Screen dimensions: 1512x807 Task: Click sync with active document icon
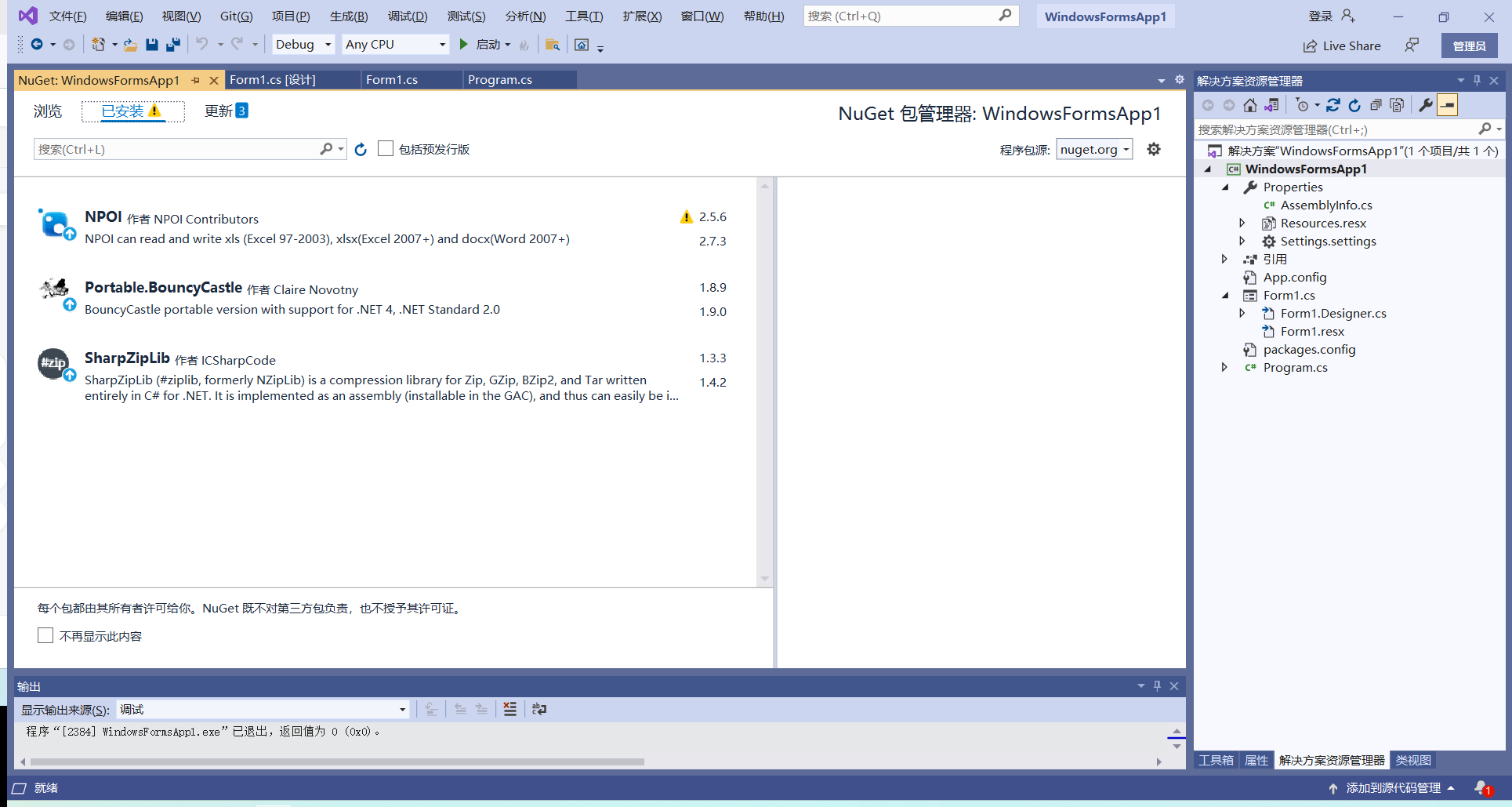[x=1333, y=105]
